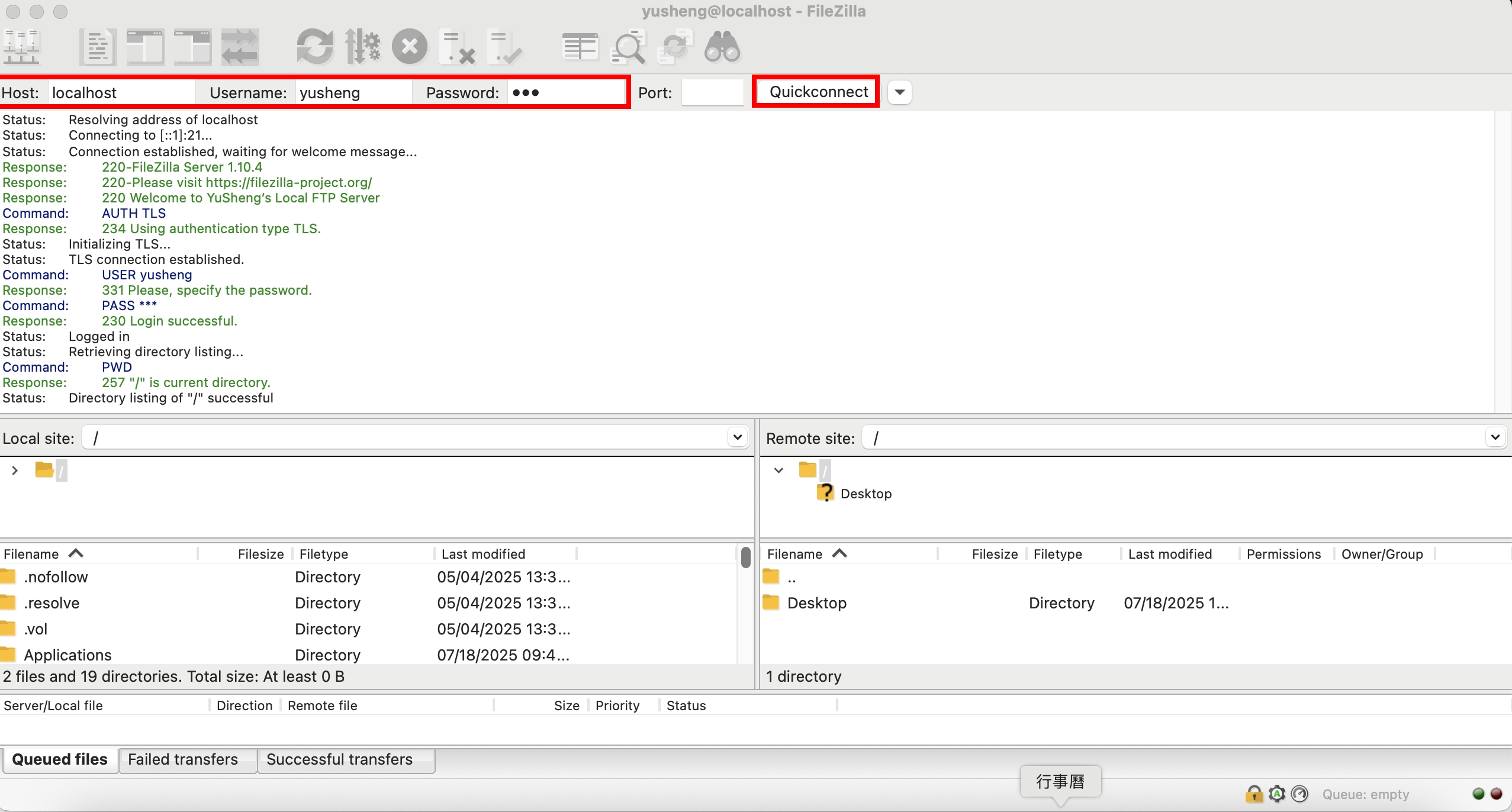The height and width of the screenshot is (812, 1512).
Task: Toggle directory comparison icon
Action: [x=628, y=47]
